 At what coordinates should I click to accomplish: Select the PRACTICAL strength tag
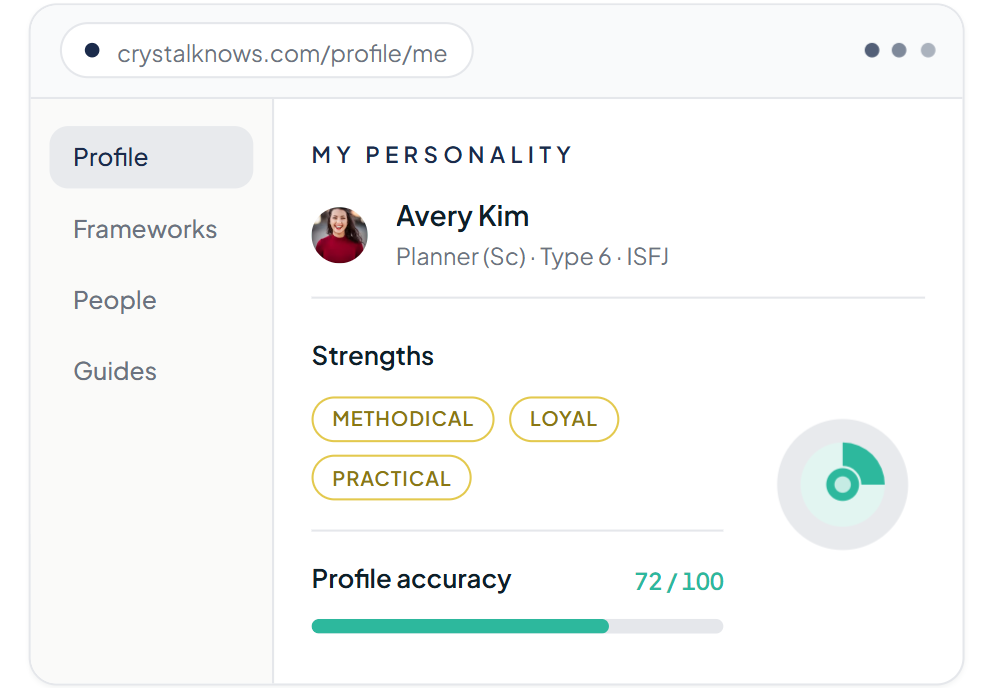click(391, 478)
